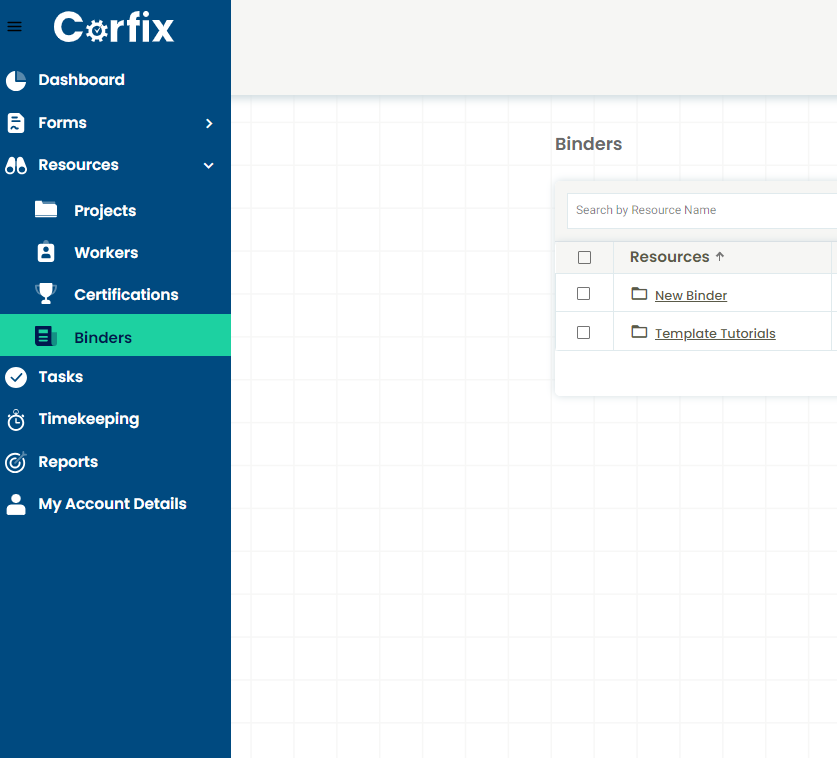Click the Dashboard pie chart icon

pyautogui.click(x=16, y=81)
